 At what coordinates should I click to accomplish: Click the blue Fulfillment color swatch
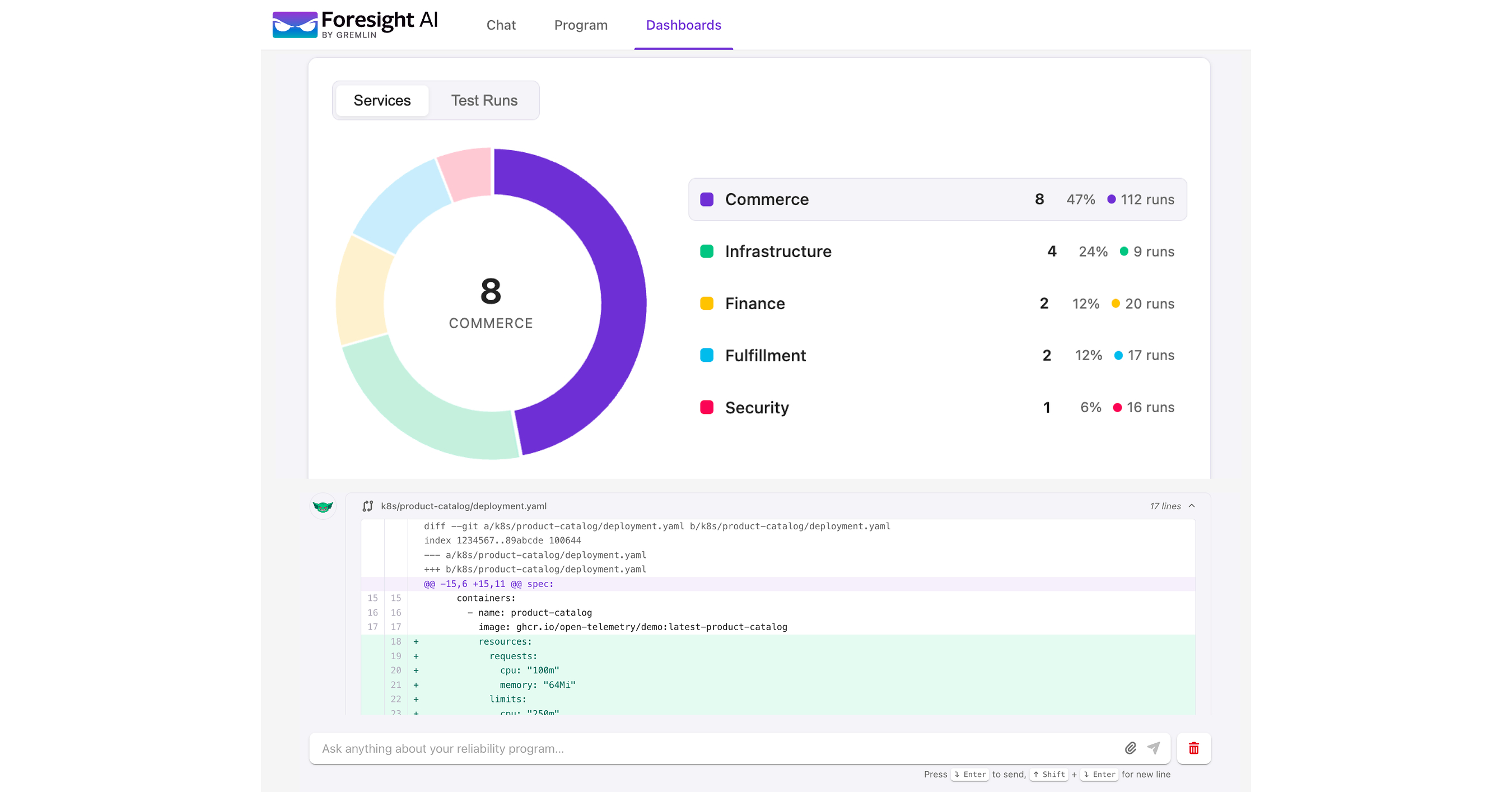tap(707, 356)
